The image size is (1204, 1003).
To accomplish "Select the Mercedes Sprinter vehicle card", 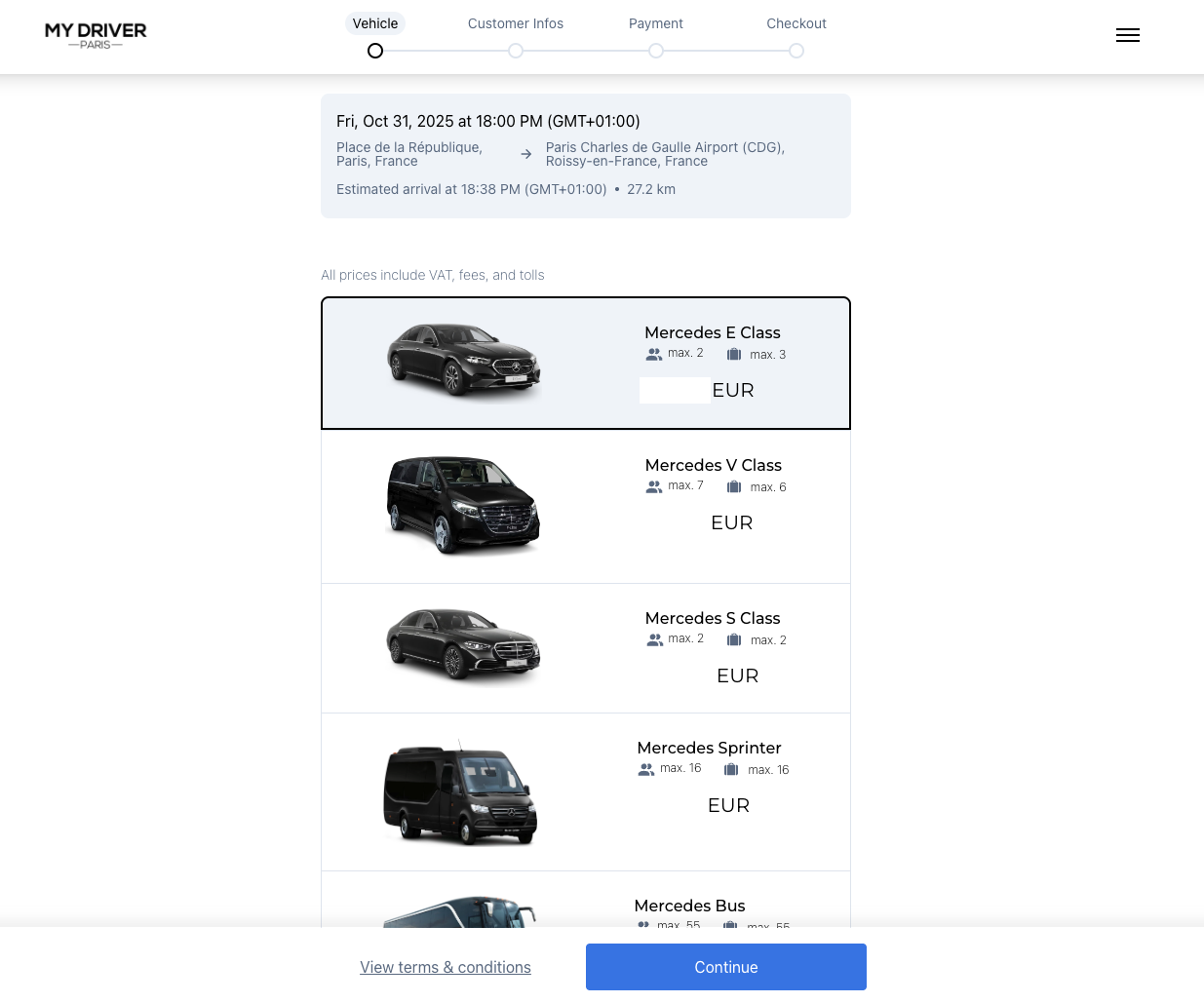I will click(x=585, y=791).
